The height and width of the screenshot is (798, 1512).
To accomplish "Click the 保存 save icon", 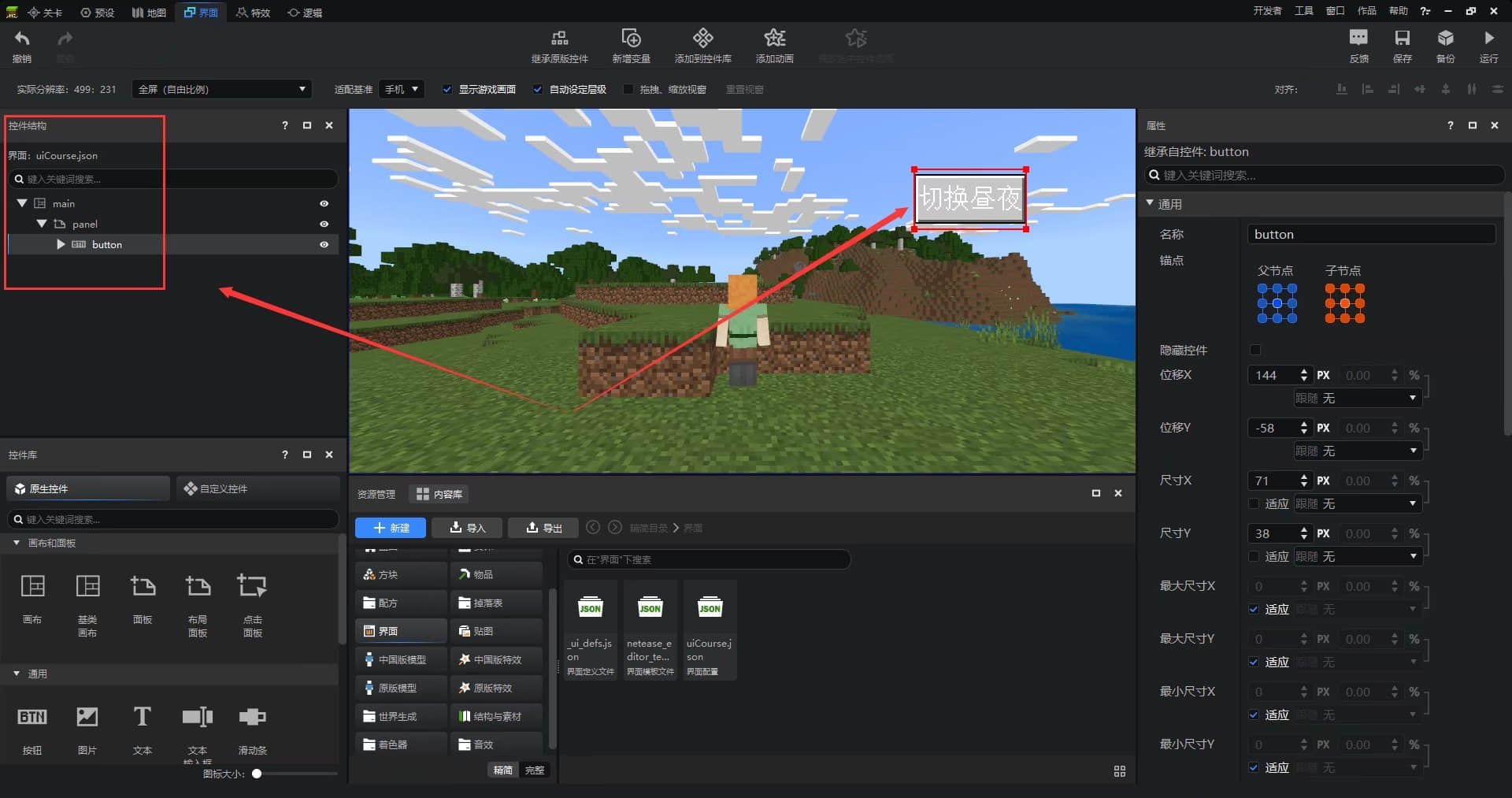I will click(1402, 38).
